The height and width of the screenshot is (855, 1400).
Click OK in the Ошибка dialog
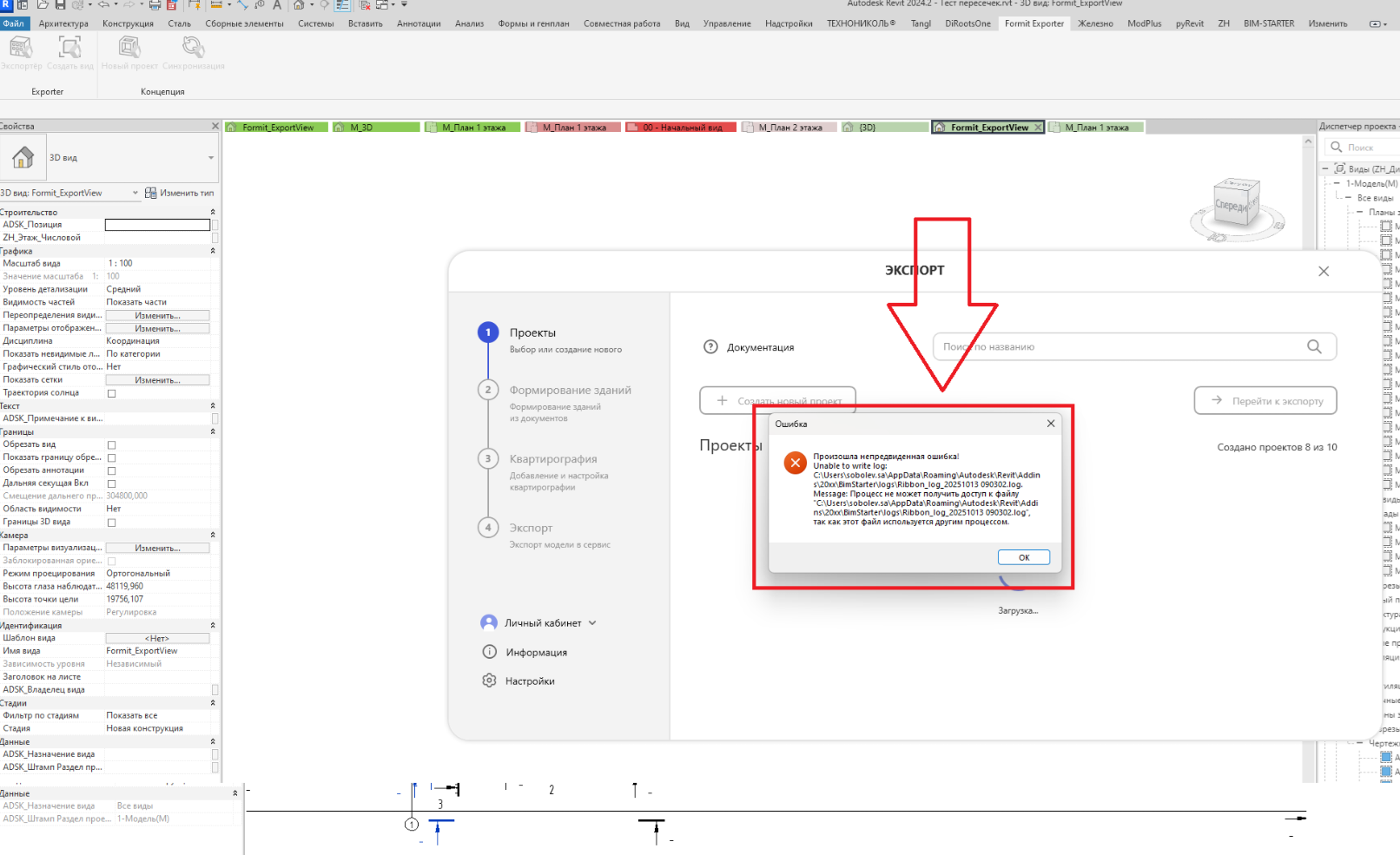(x=1024, y=557)
